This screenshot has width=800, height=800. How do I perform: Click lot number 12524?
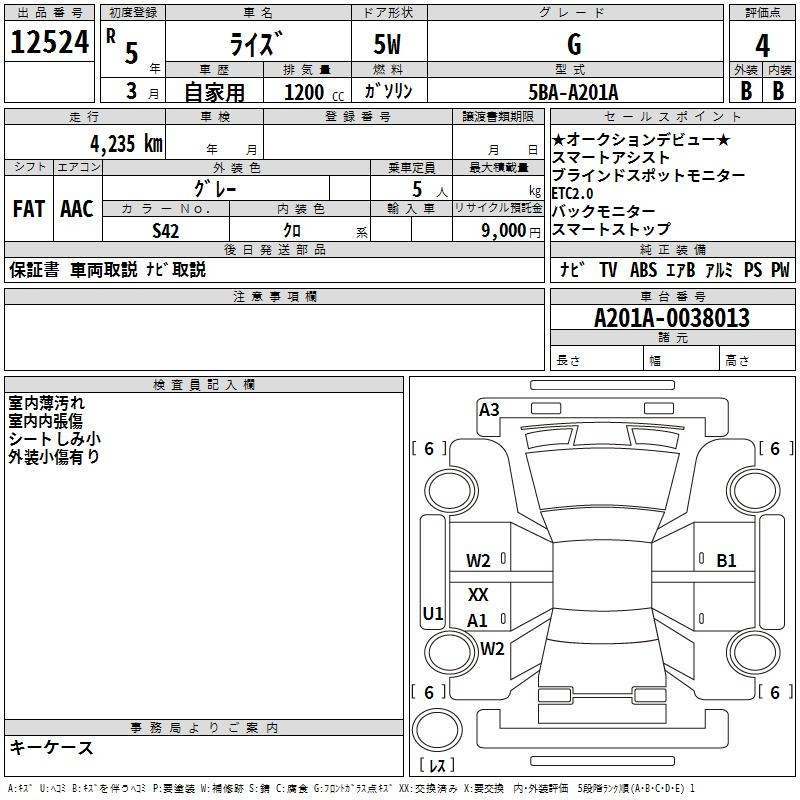[x=49, y=43]
